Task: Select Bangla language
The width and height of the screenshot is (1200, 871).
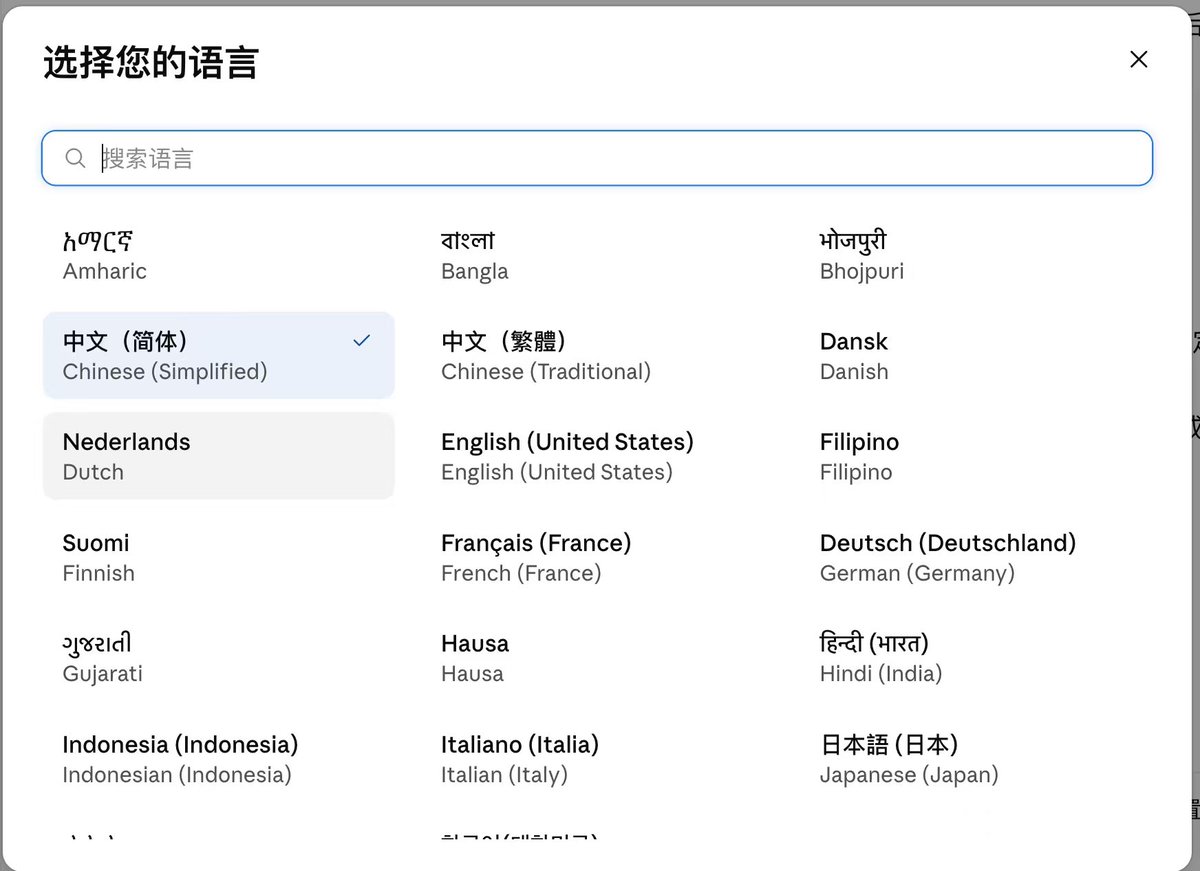Action: point(597,255)
